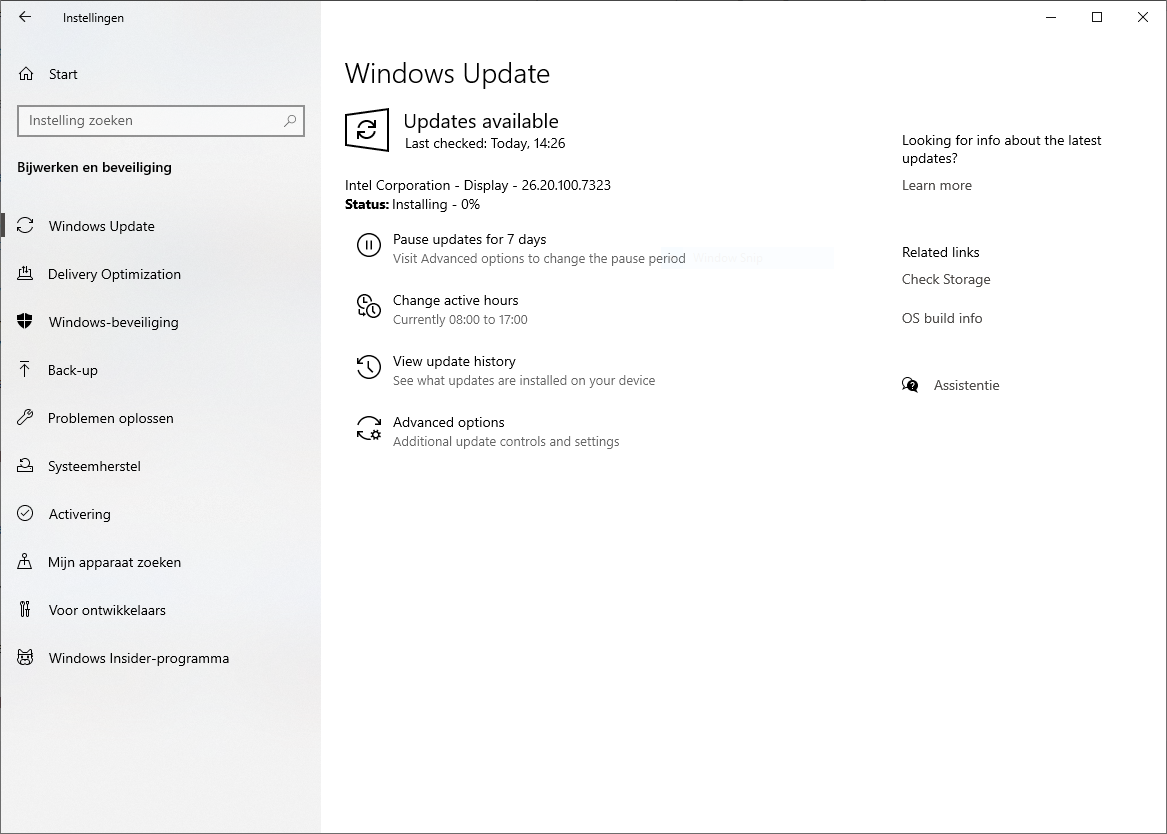Maximize the Instellingen window
This screenshot has width=1167, height=834.
coord(1096,17)
